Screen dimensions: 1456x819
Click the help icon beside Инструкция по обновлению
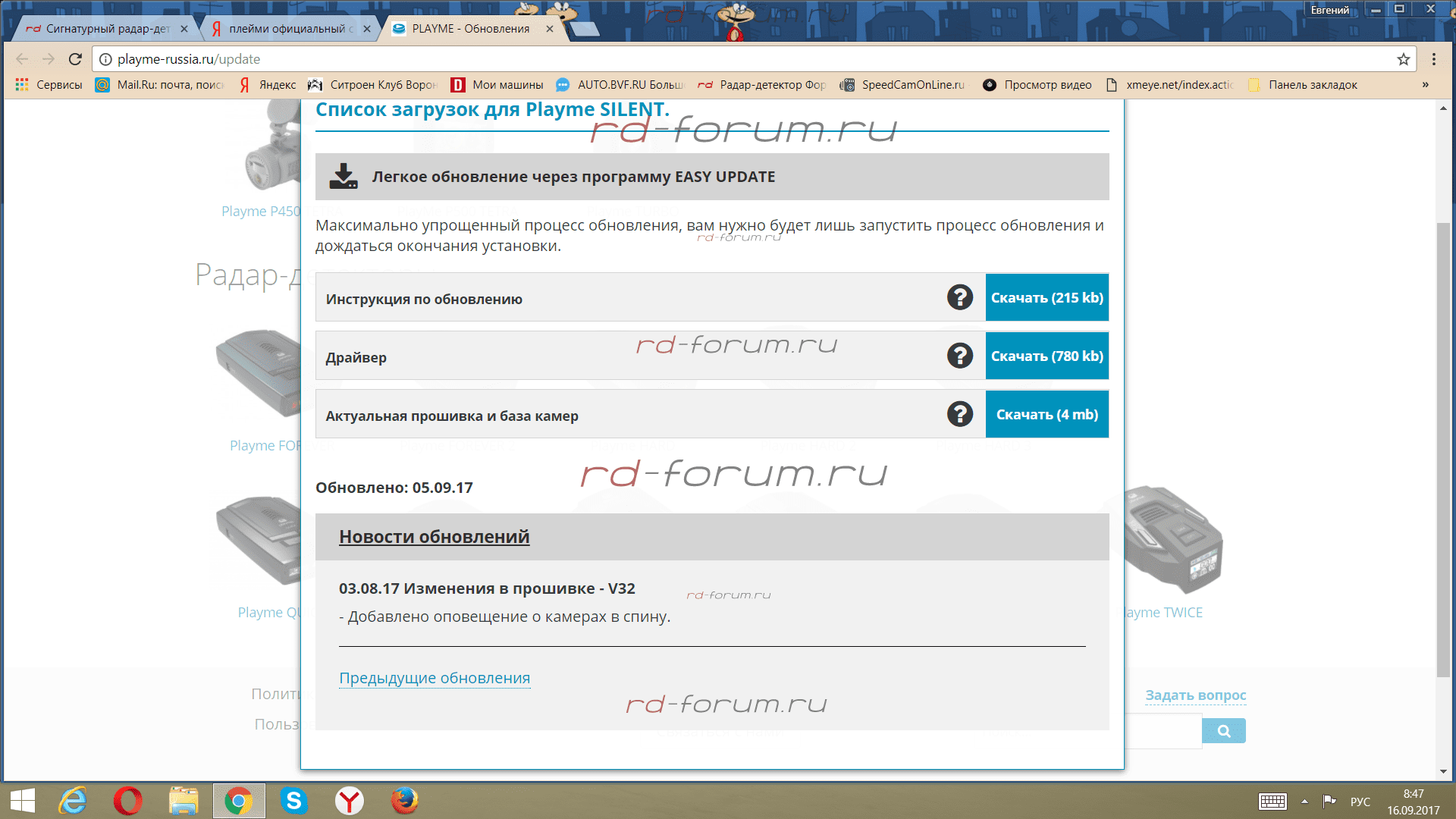tap(959, 297)
